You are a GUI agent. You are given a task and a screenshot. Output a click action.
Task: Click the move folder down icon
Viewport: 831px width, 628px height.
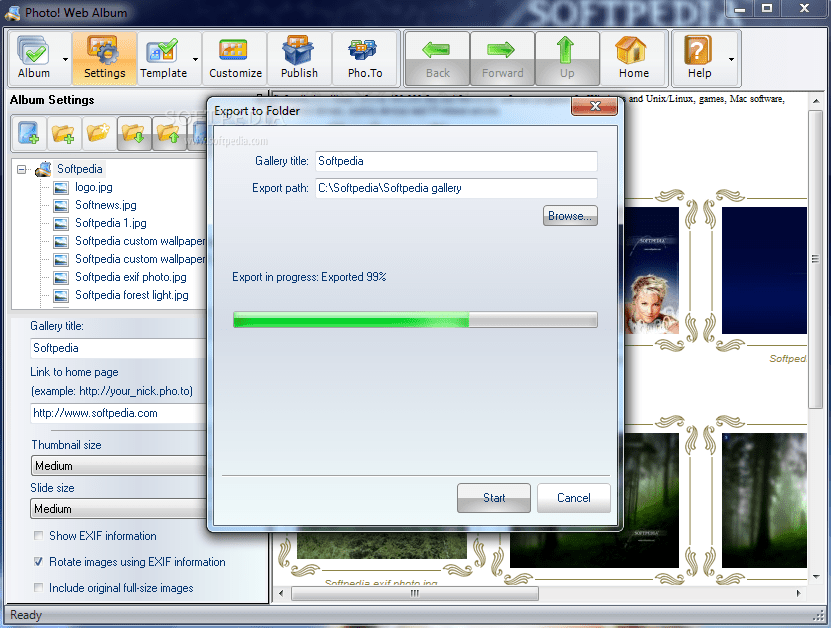click(133, 133)
